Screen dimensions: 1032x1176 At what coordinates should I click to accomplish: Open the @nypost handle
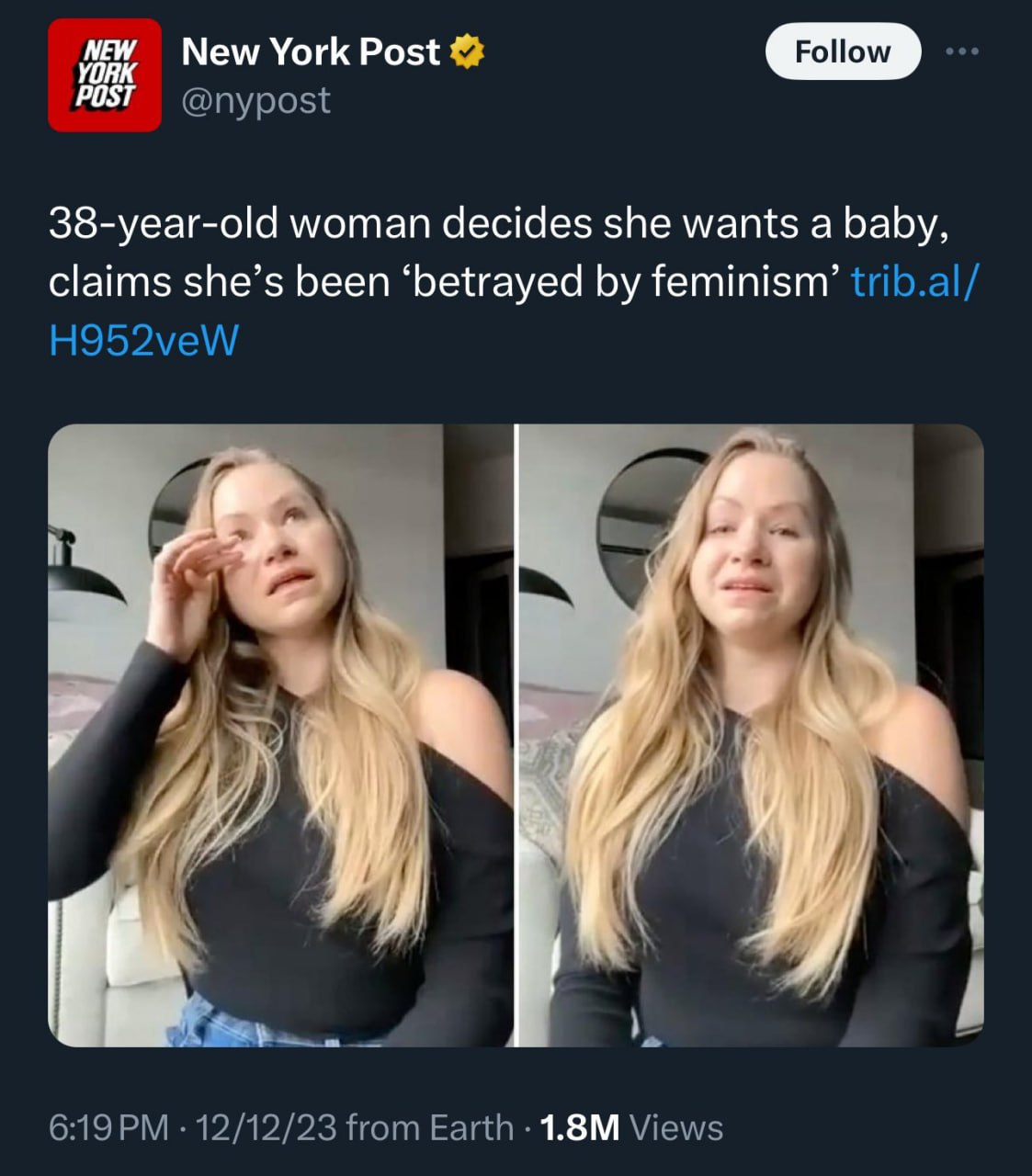(x=256, y=99)
